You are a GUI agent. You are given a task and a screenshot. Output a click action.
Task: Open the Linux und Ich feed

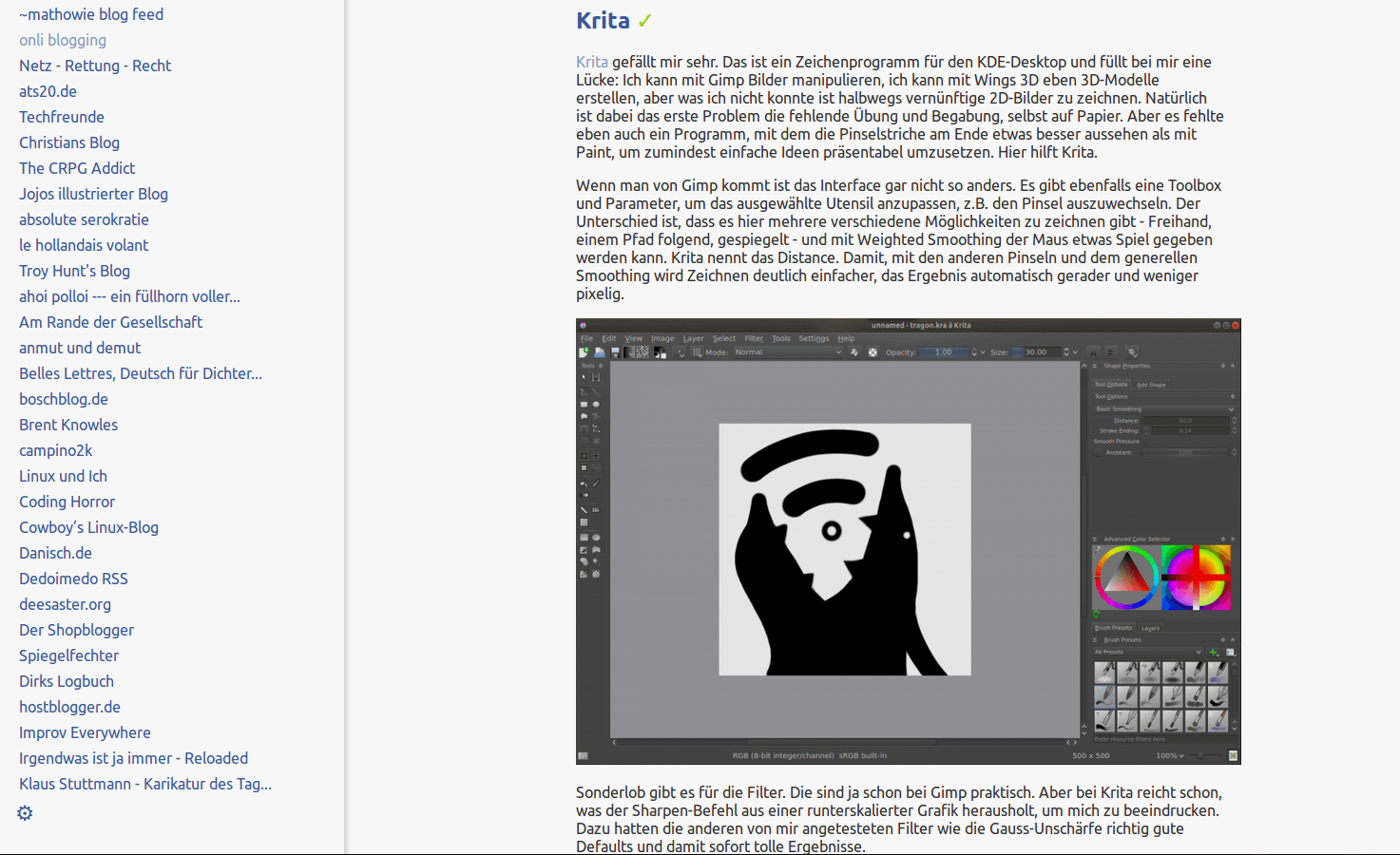click(63, 476)
